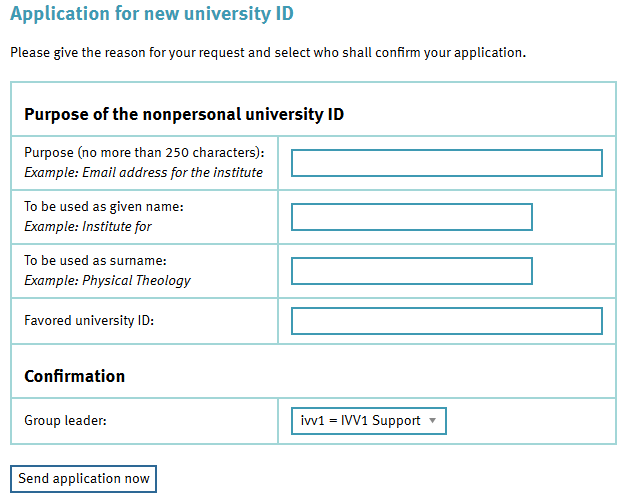The width and height of the screenshot is (621, 503).
Task: Click the 'Example: Institute for' hint text
Action: coord(88,227)
